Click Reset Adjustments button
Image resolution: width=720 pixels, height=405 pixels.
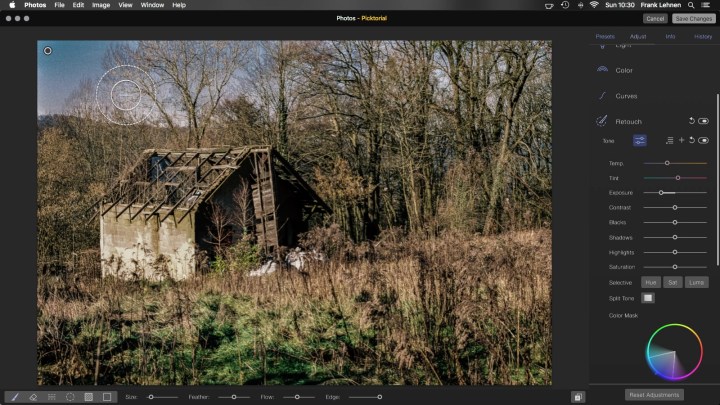tap(654, 395)
